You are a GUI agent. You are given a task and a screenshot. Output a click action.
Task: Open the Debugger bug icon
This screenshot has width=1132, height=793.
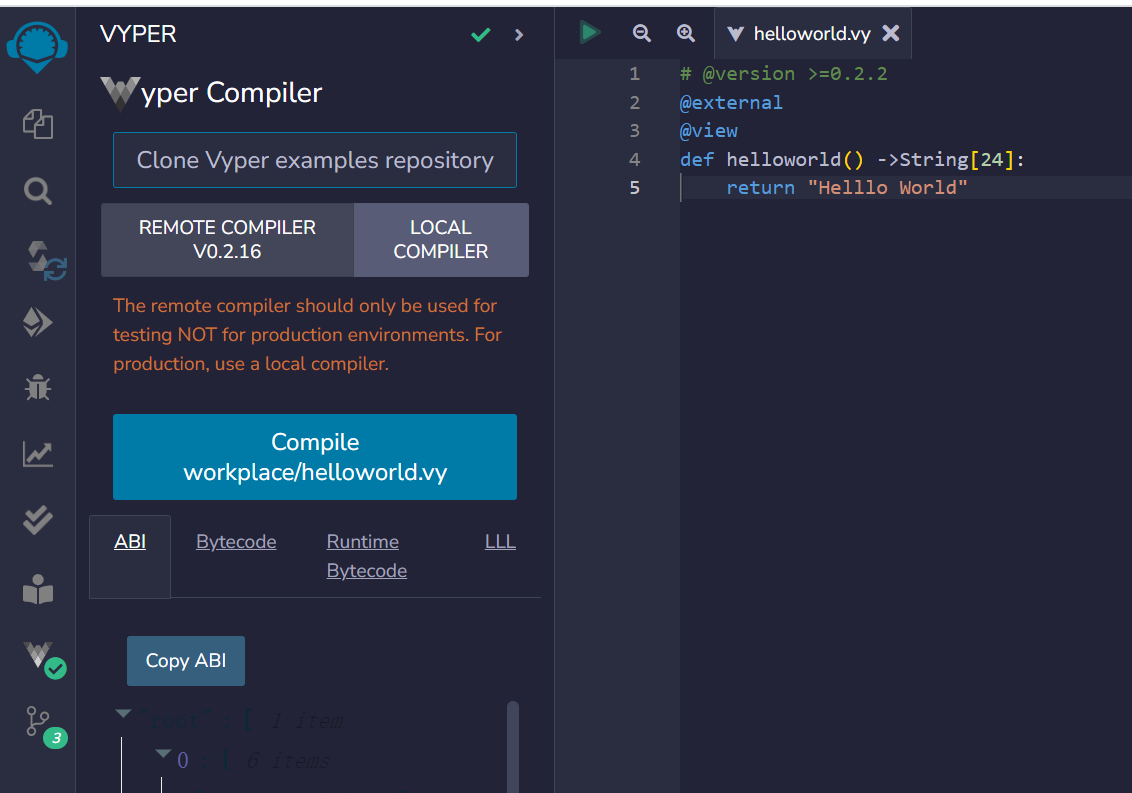point(38,388)
